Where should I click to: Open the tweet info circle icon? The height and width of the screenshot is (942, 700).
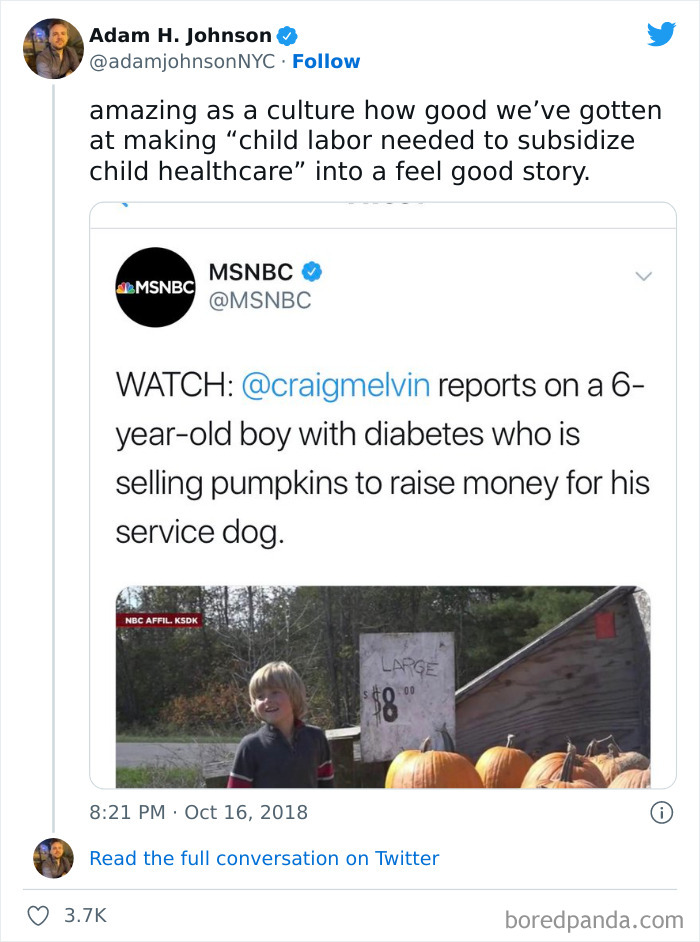click(x=661, y=813)
